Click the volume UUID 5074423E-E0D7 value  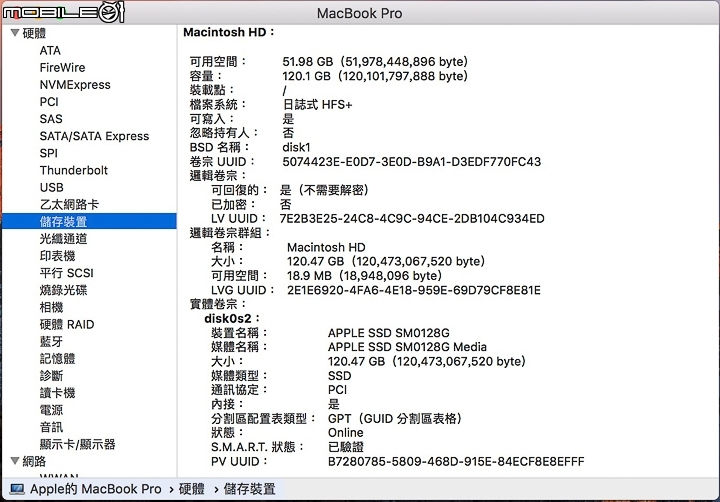pyautogui.click(x=411, y=162)
